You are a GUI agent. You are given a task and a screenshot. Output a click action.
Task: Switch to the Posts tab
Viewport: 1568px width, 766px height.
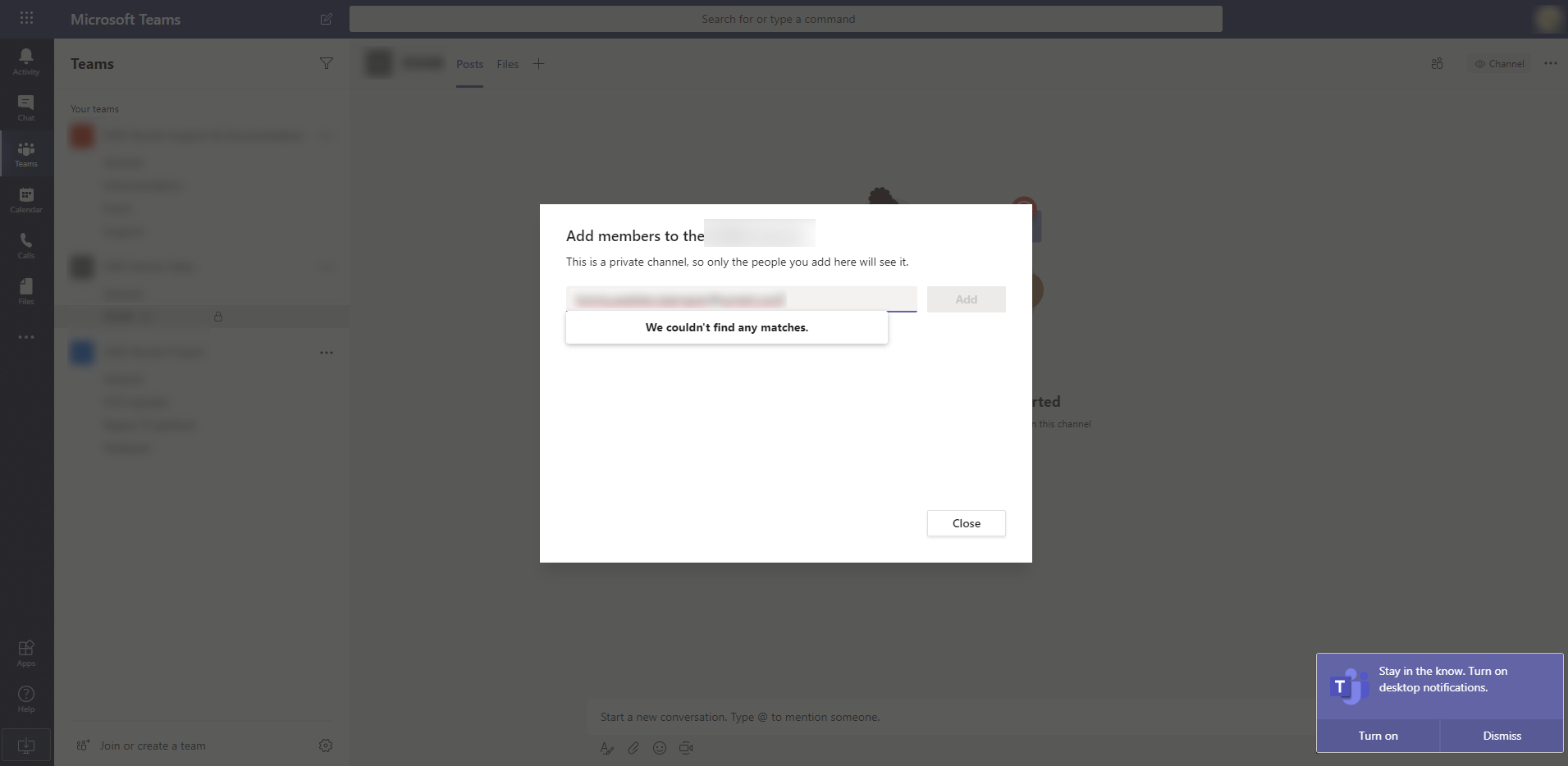(x=469, y=64)
